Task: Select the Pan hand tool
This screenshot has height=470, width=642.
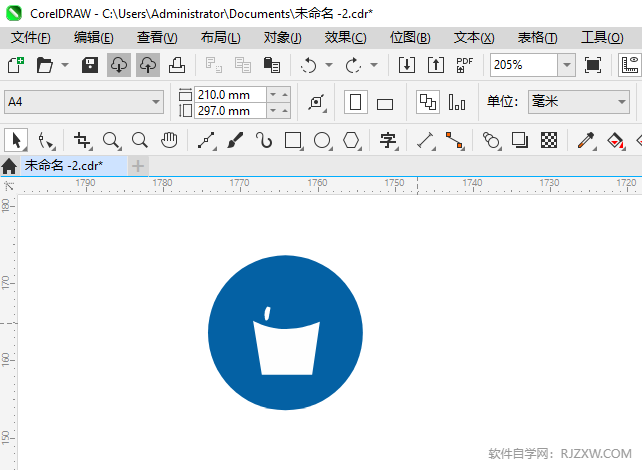Action: click(x=169, y=140)
